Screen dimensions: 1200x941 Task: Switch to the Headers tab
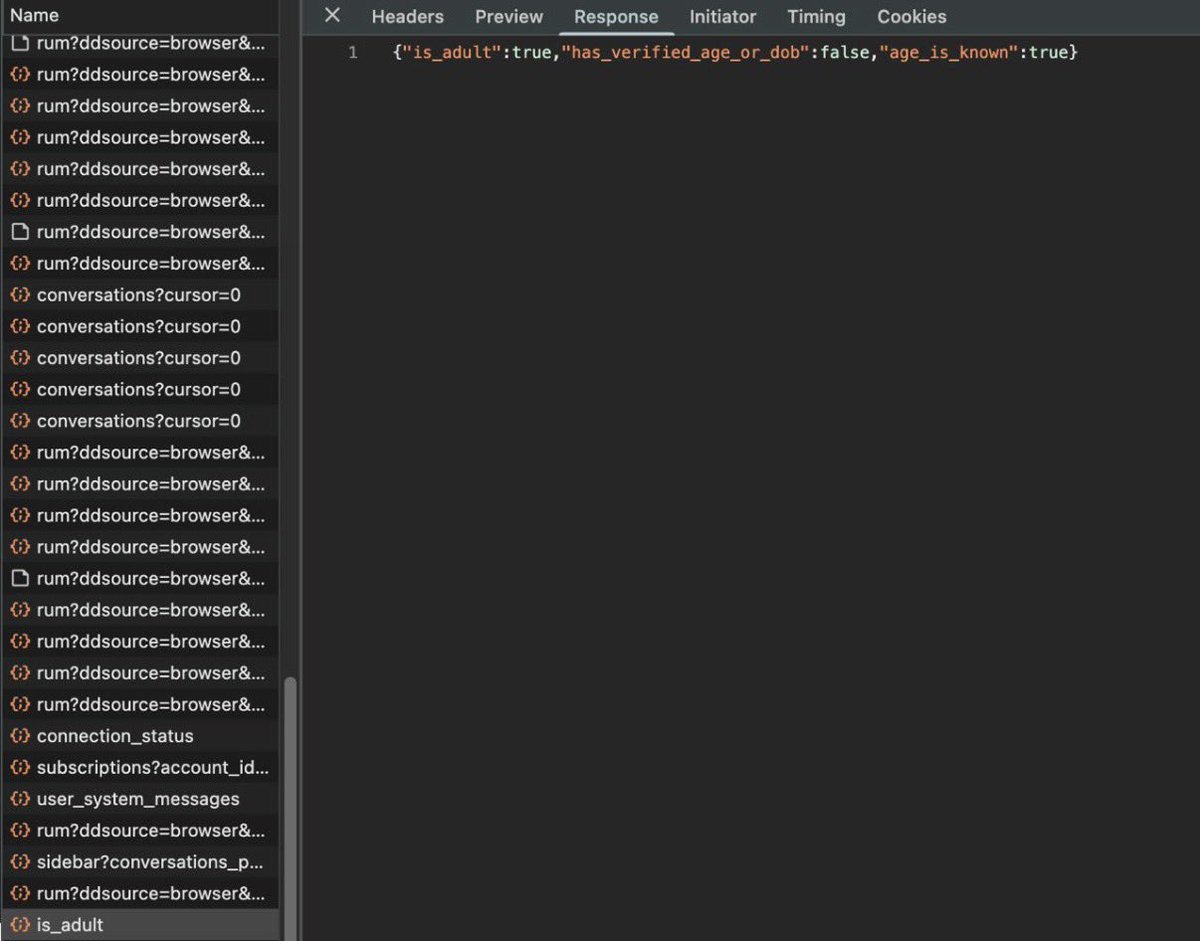tap(407, 17)
